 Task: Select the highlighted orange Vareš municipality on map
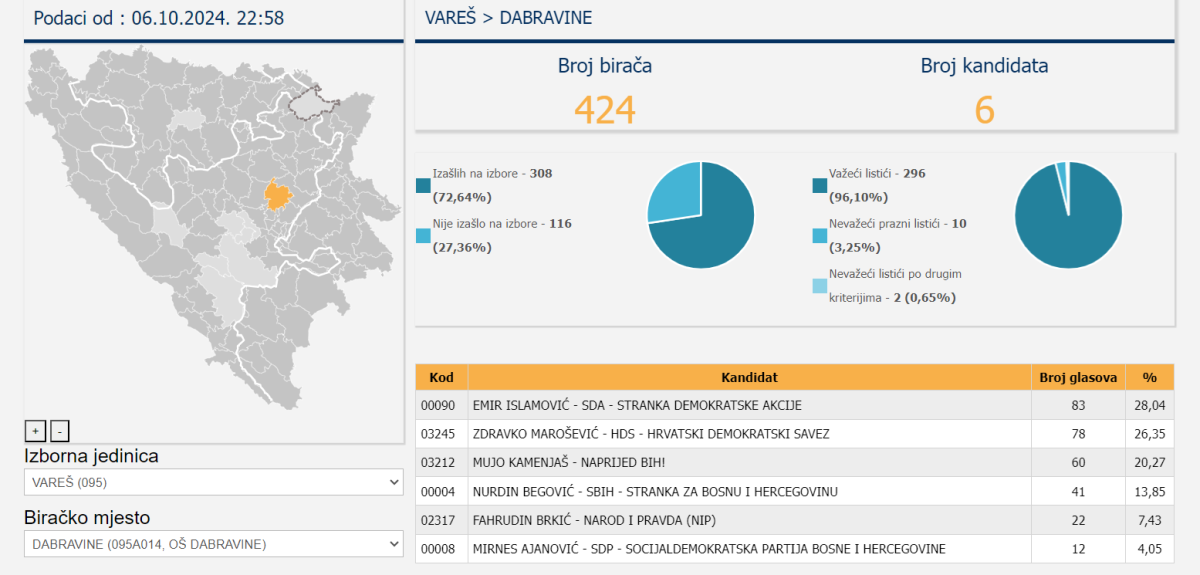[x=278, y=194]
